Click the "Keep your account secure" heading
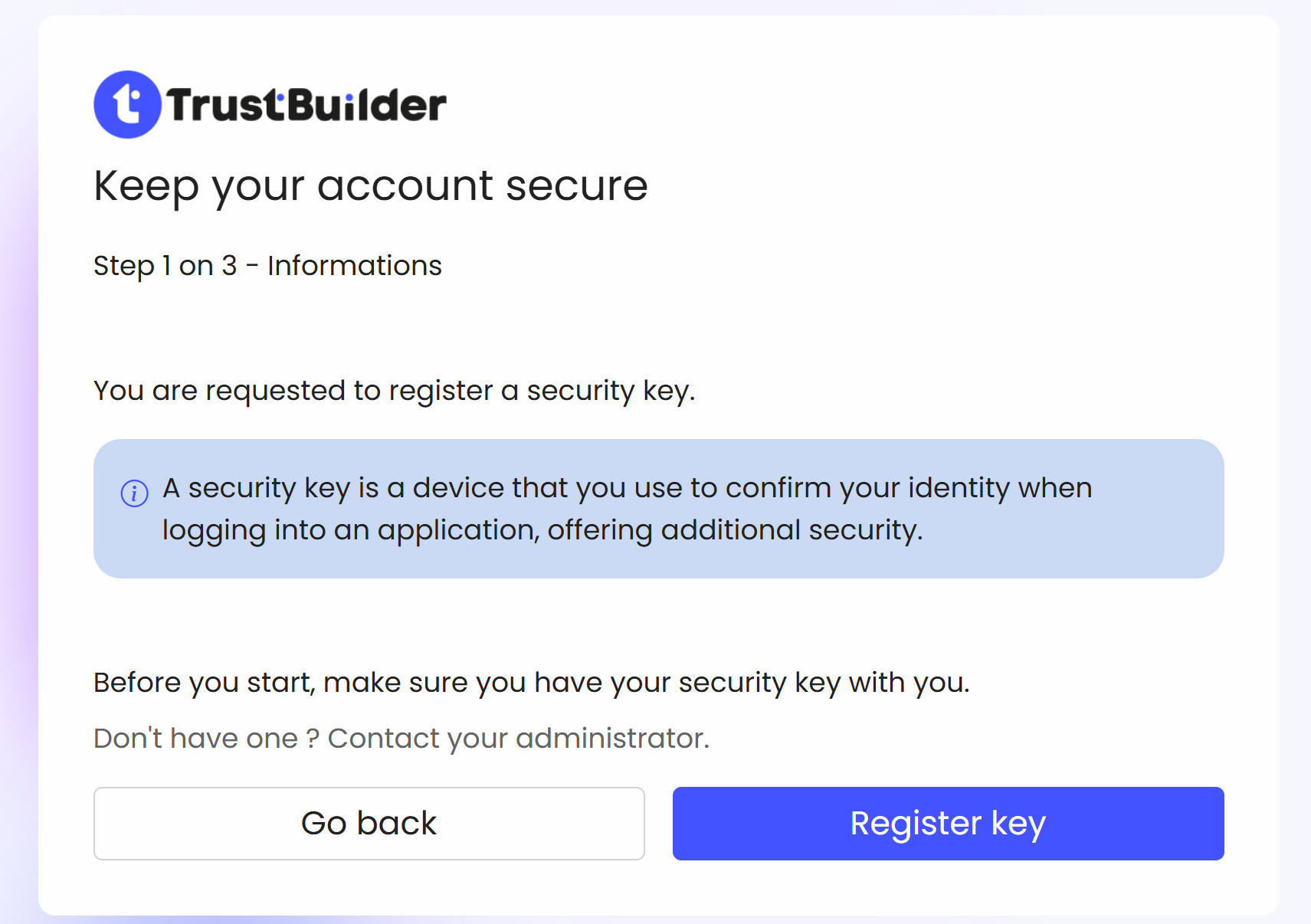1311x924 pixels. pyautogui.click(x=371, y=186)
